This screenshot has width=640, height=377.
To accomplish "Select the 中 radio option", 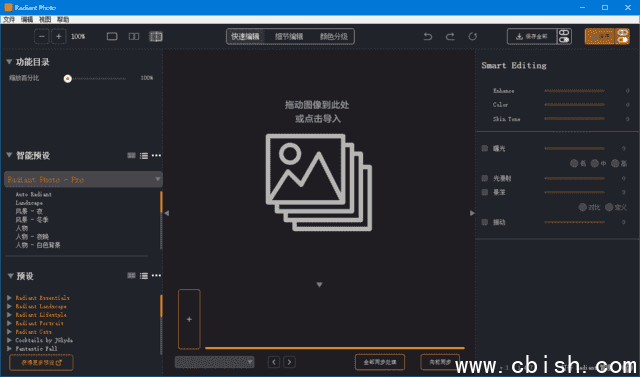I will point(595,164).
